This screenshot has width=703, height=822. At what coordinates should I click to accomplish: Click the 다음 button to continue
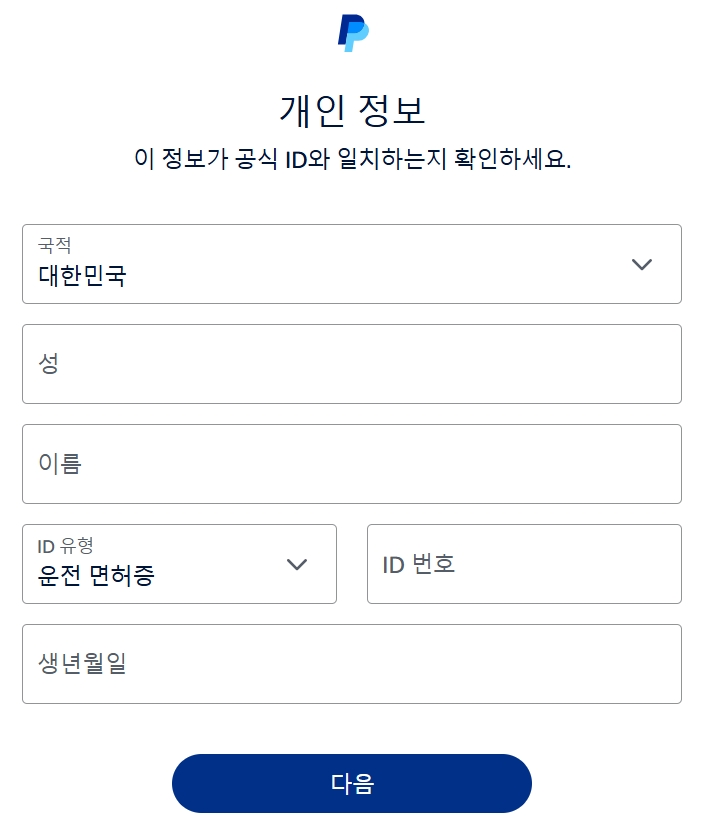tap(351, 783)
